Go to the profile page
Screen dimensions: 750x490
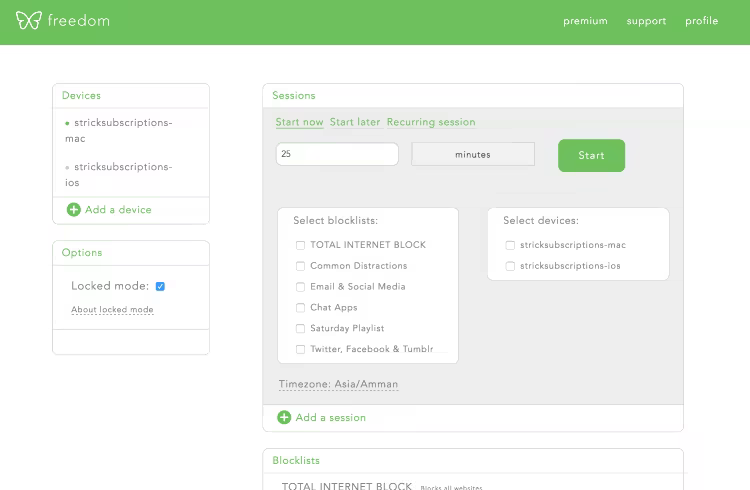tap(701, 21)
